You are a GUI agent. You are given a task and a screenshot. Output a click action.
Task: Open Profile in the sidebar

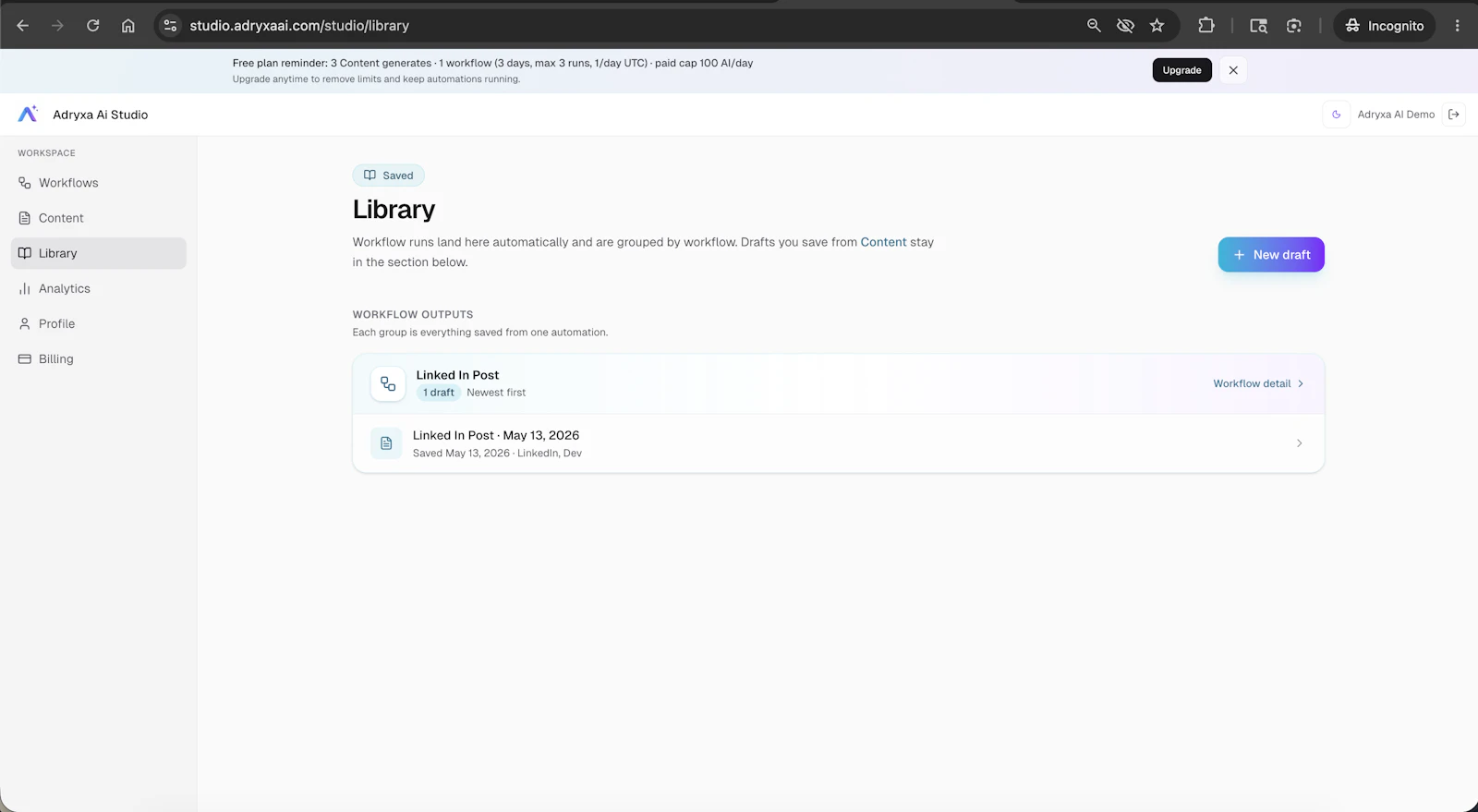click(99, 323)
